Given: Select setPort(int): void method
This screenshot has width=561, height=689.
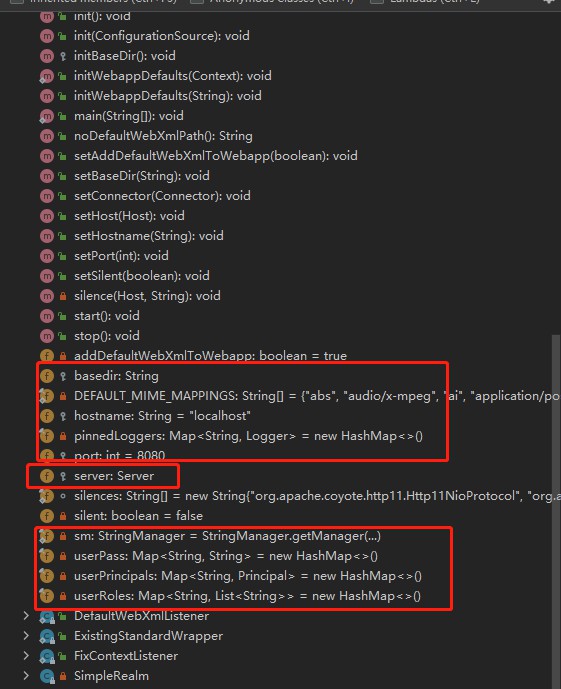Looking at the screenshot, I should (x=121, y=256).
